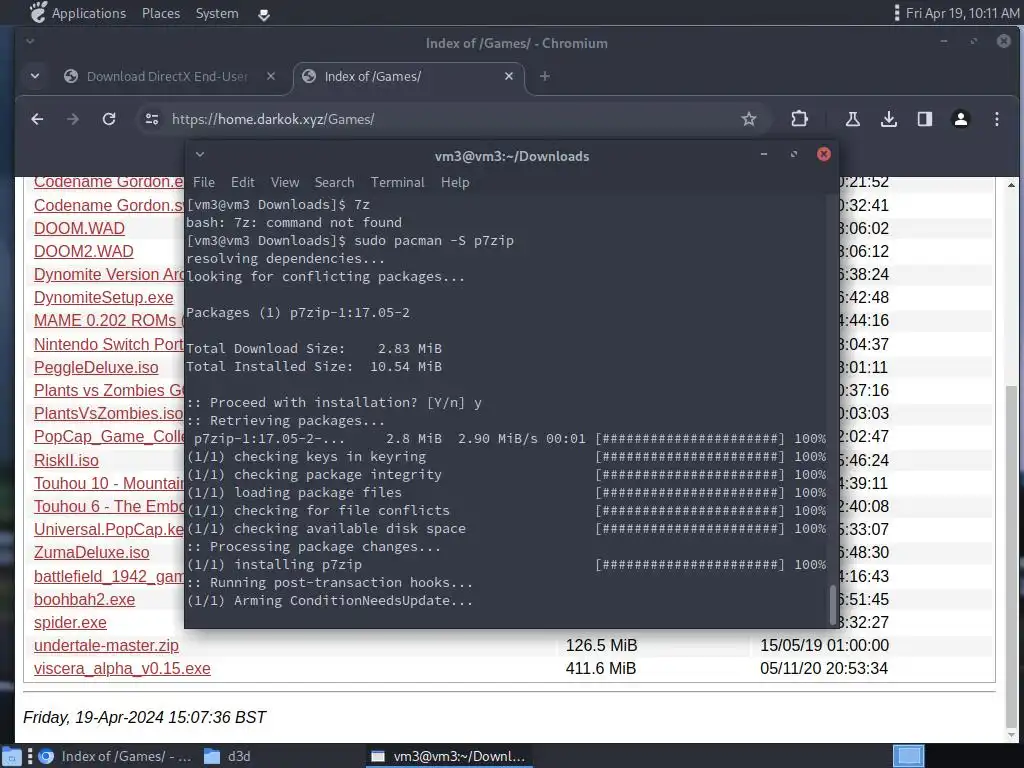The height and width of the screenshot is (768, 1024).
Task: Click the workspace switcher in bottom panel
Action: click(x=908, y=756)
